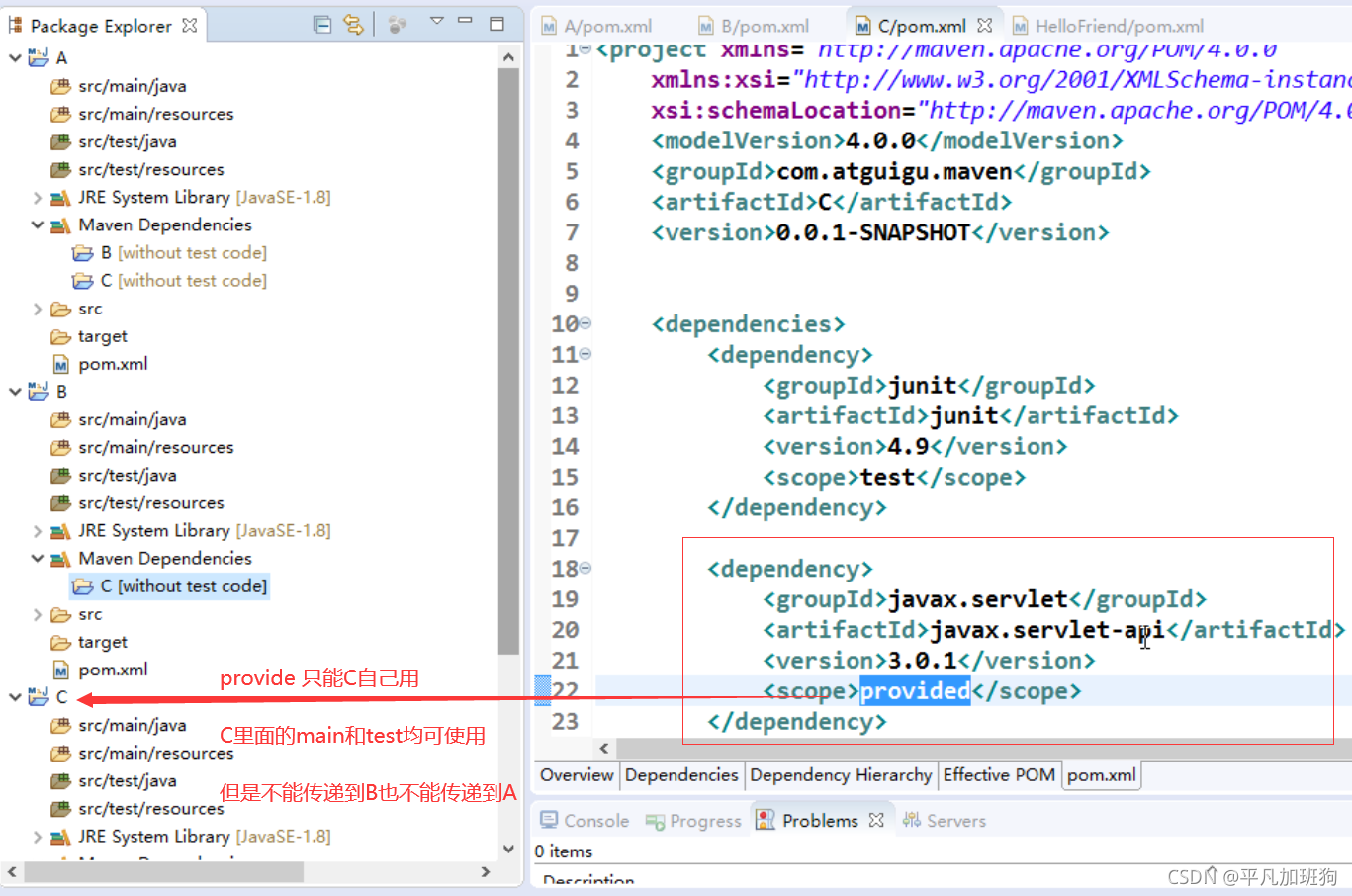Click the Maven Dependencies library icon under B

coord(60,559)
